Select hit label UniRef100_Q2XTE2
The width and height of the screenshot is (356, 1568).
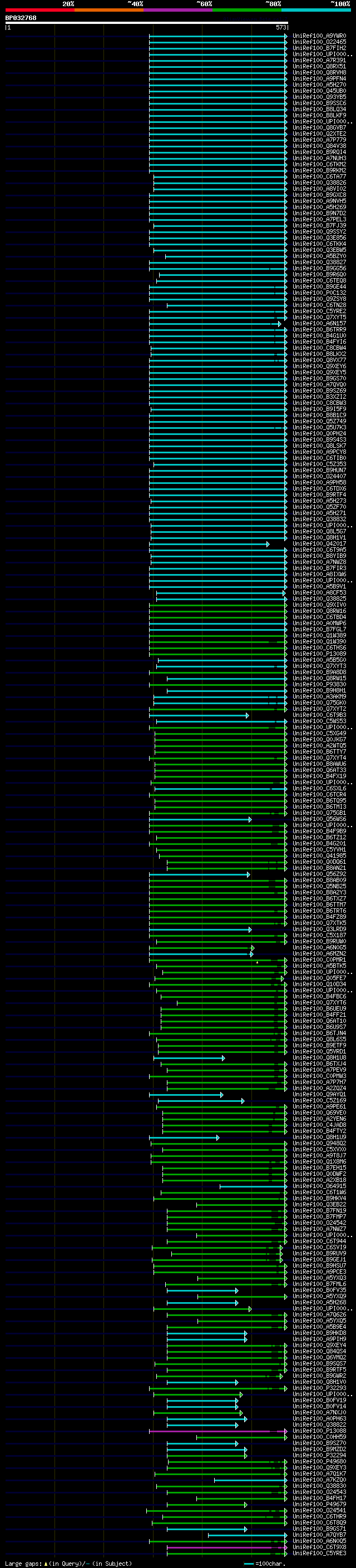319,134
